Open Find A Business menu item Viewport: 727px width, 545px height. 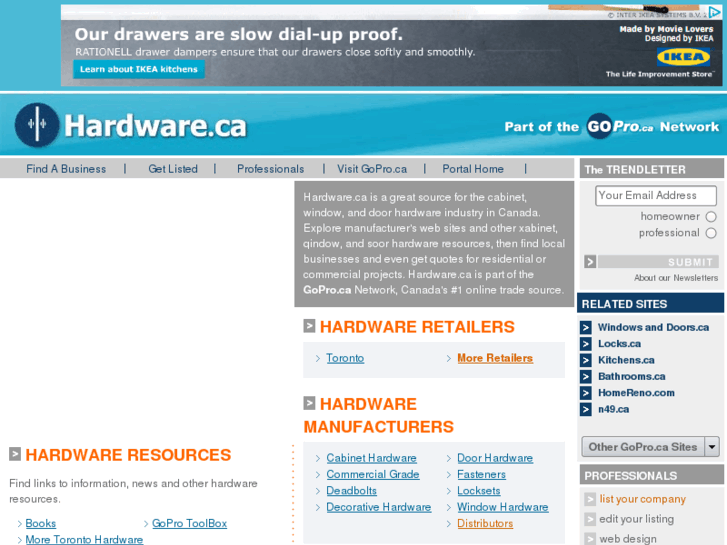point(66,169)
